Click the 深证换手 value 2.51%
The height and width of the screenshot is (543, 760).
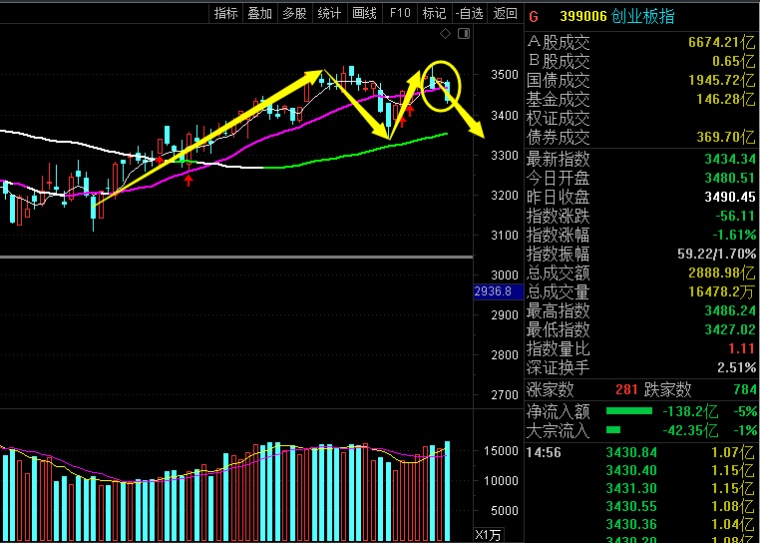tap(737, 367)
